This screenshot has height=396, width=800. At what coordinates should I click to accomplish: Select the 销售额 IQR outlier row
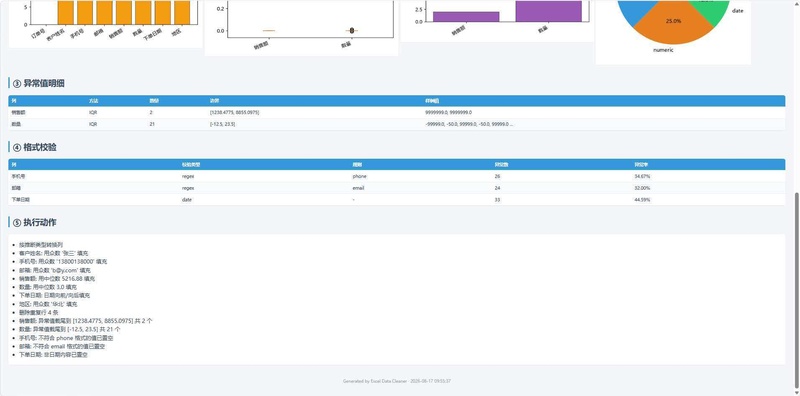396,112
